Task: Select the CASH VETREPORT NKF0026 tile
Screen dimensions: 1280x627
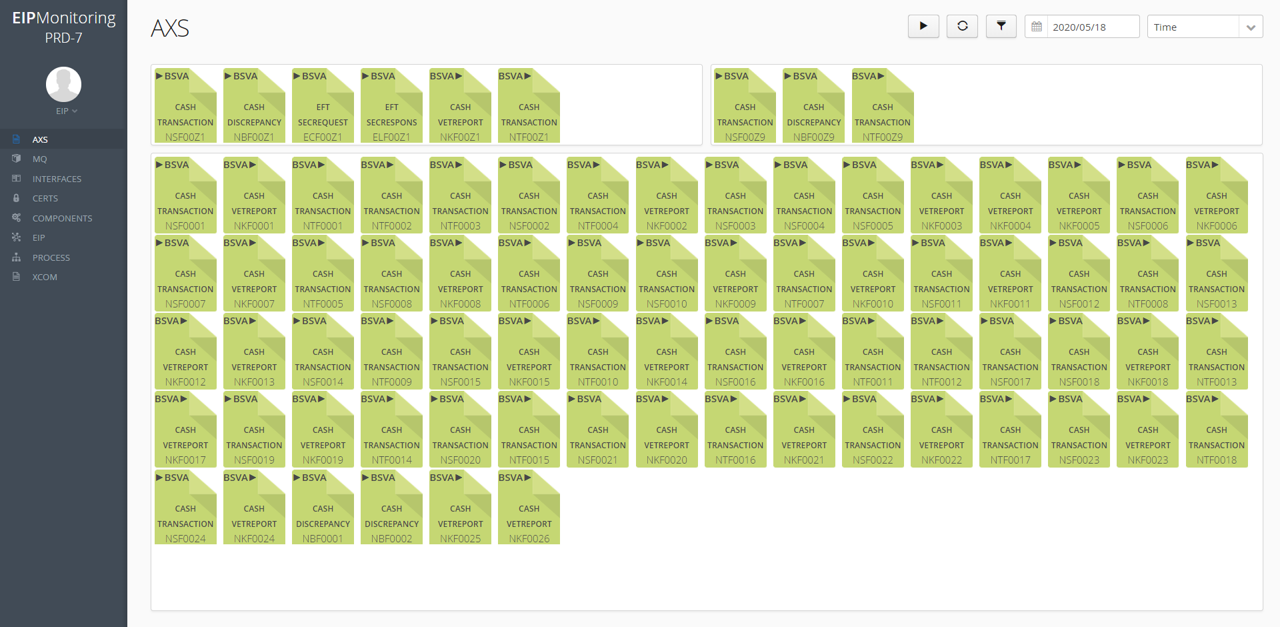Action: point(529,507)
